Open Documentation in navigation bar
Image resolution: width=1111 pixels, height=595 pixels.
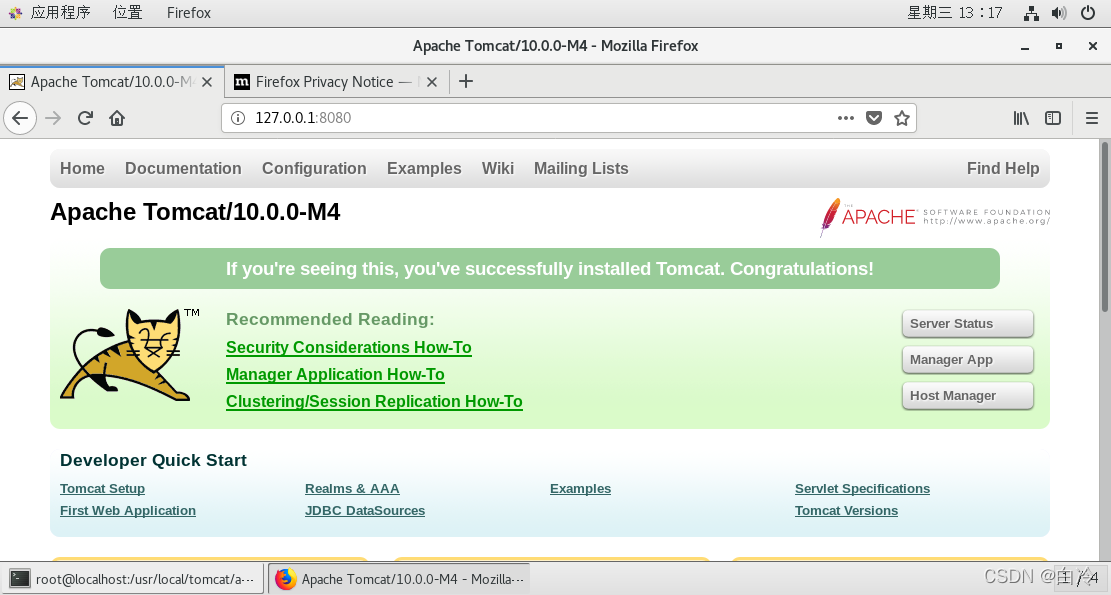pos(184,169)
